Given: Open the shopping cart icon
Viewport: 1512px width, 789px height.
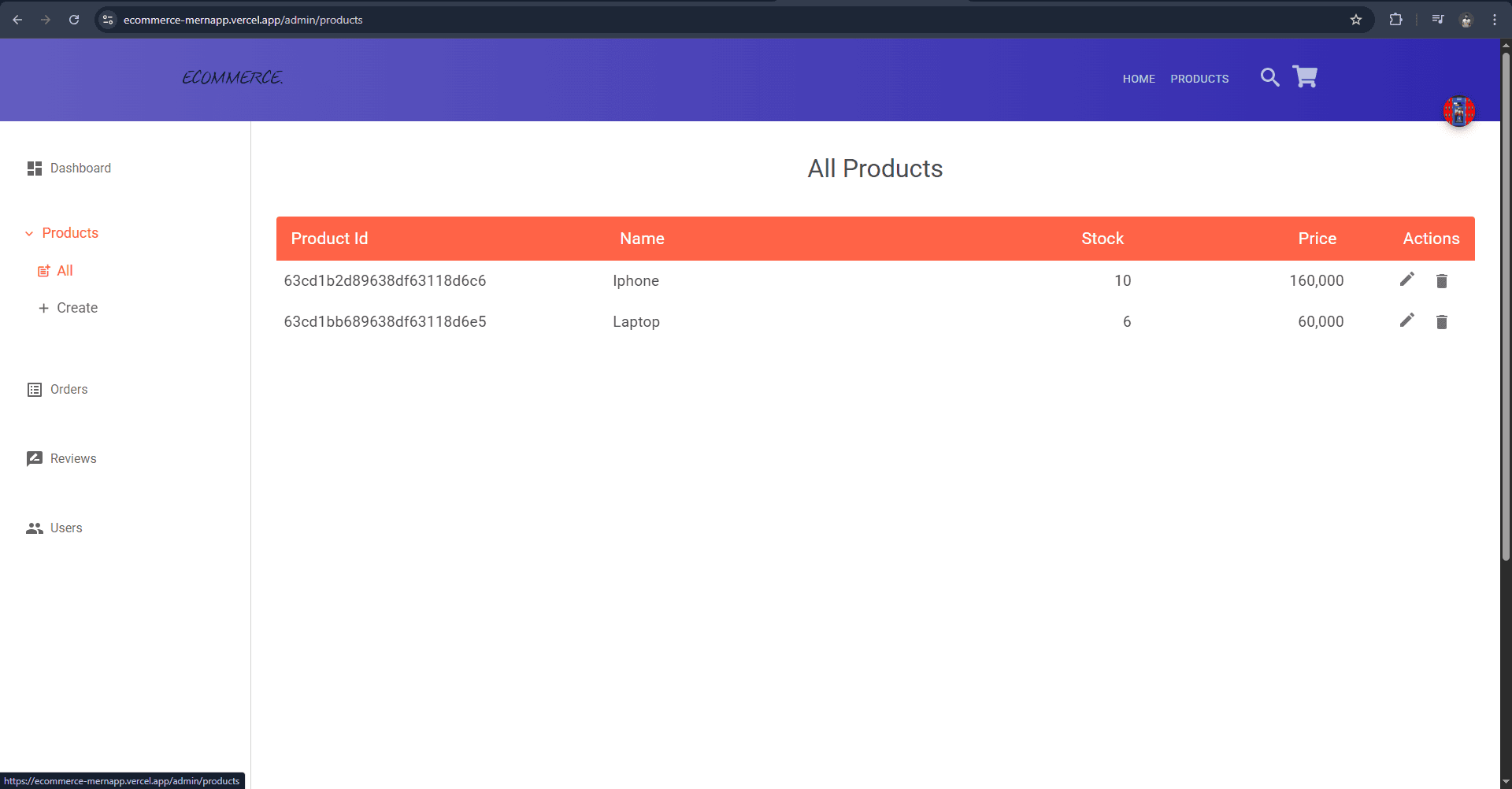Looking at the screenshot, I should coord(1305,76).
